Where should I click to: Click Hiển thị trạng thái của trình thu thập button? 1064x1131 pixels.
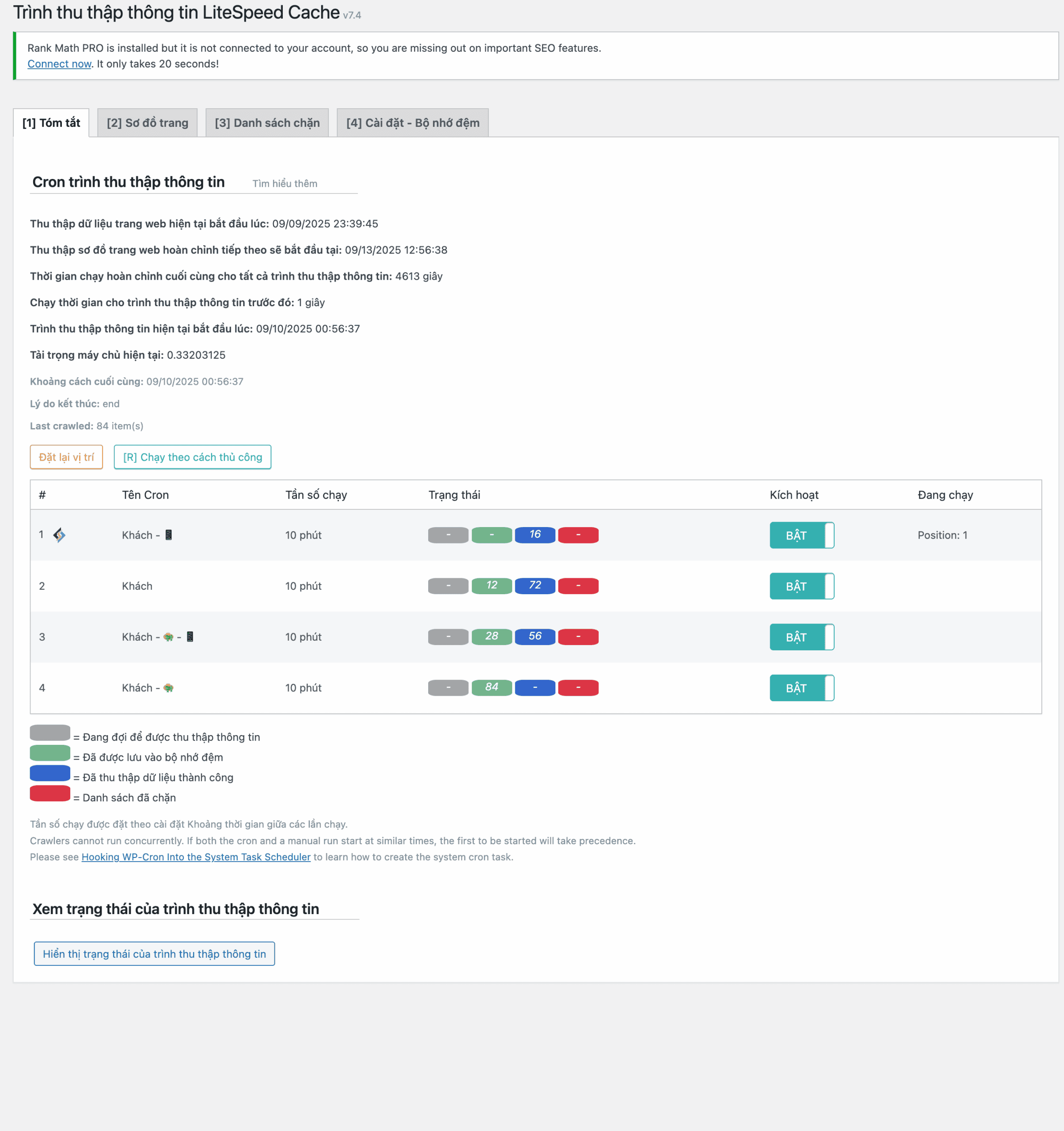click(x=154, y=953)
